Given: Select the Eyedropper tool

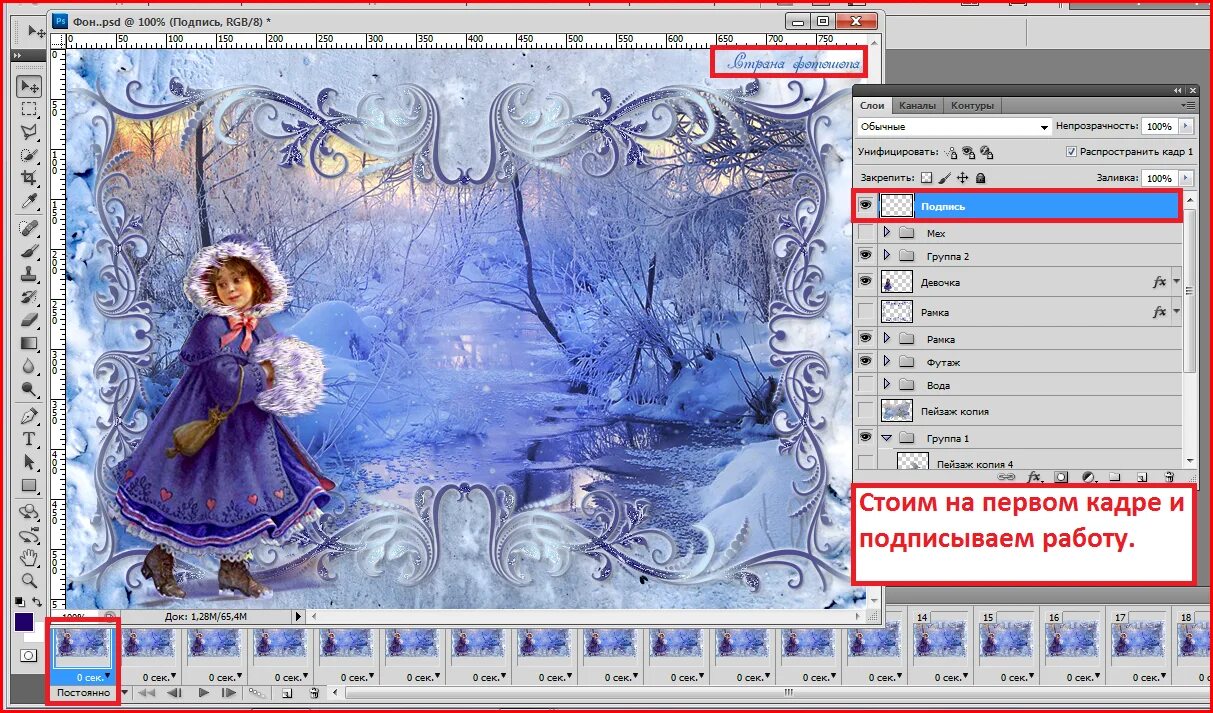Looking at the screenshot, I should [x=29, y=202].
